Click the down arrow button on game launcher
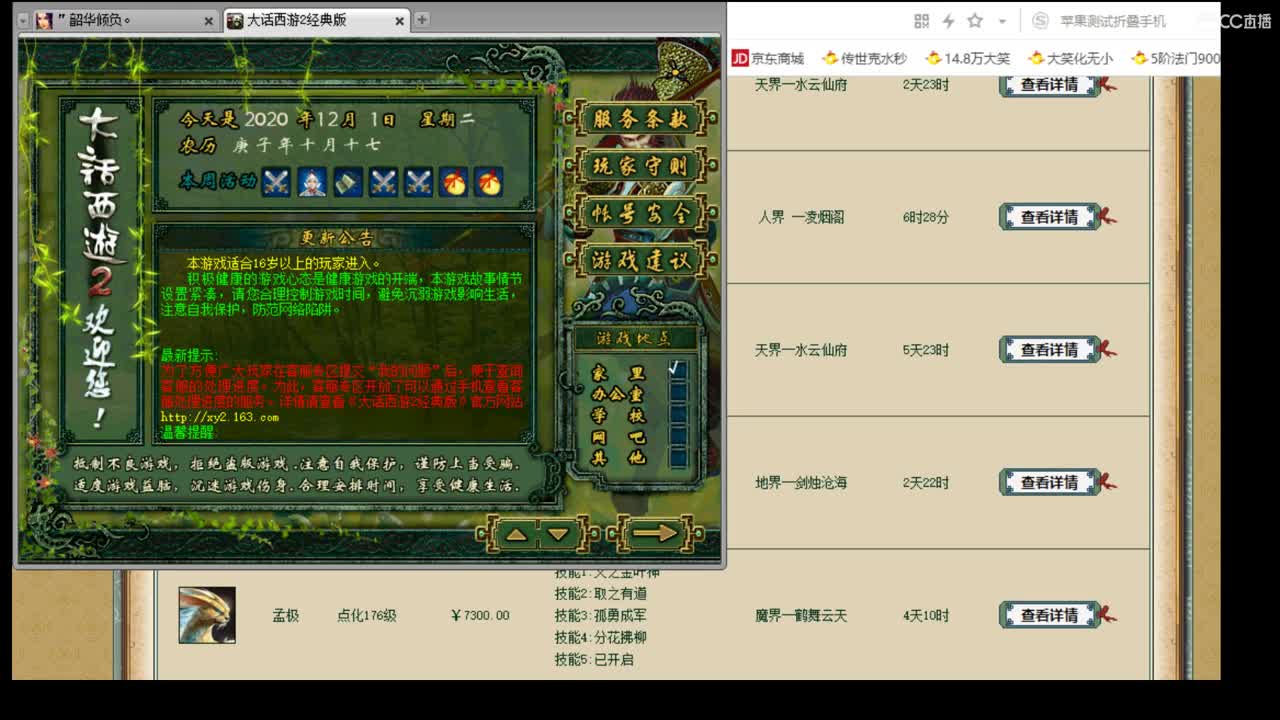 pos(559,535)
